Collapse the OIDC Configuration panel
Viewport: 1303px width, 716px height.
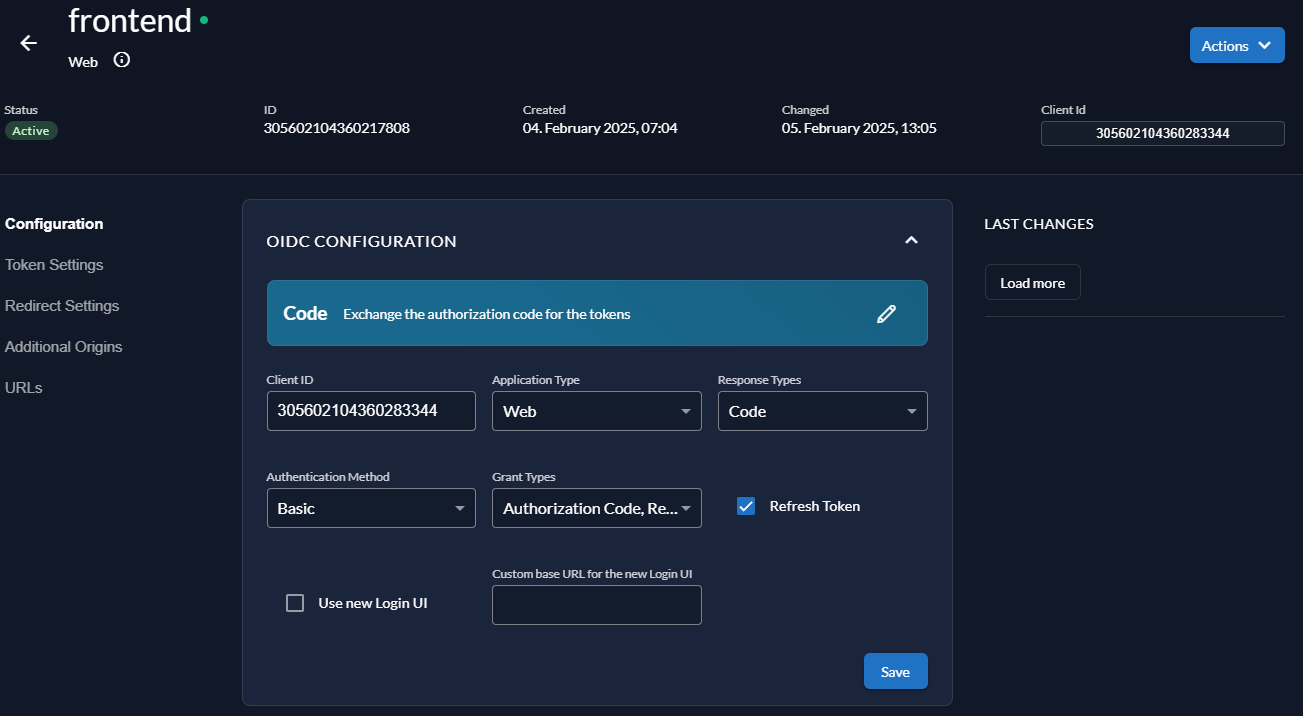tap(911, 240)
